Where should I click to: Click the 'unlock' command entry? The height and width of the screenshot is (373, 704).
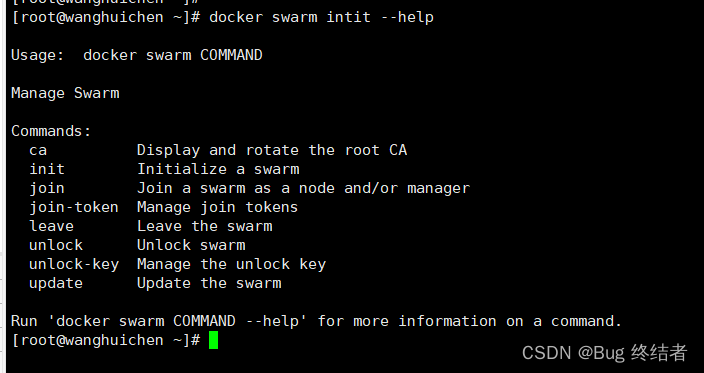(x=56, y=245)
